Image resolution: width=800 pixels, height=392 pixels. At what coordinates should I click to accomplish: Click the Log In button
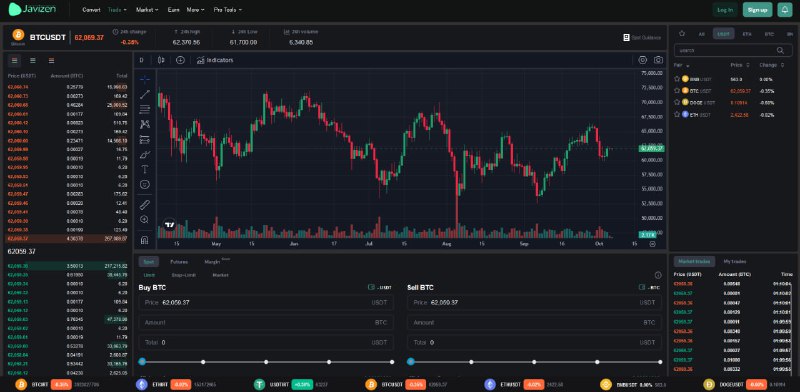[x=725, y=10]
